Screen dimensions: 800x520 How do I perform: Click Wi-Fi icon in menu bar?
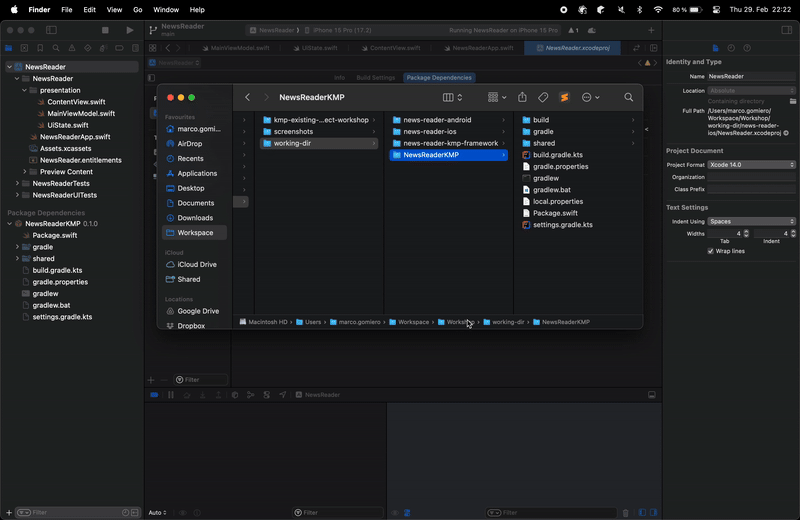click(x=658, y=10)
